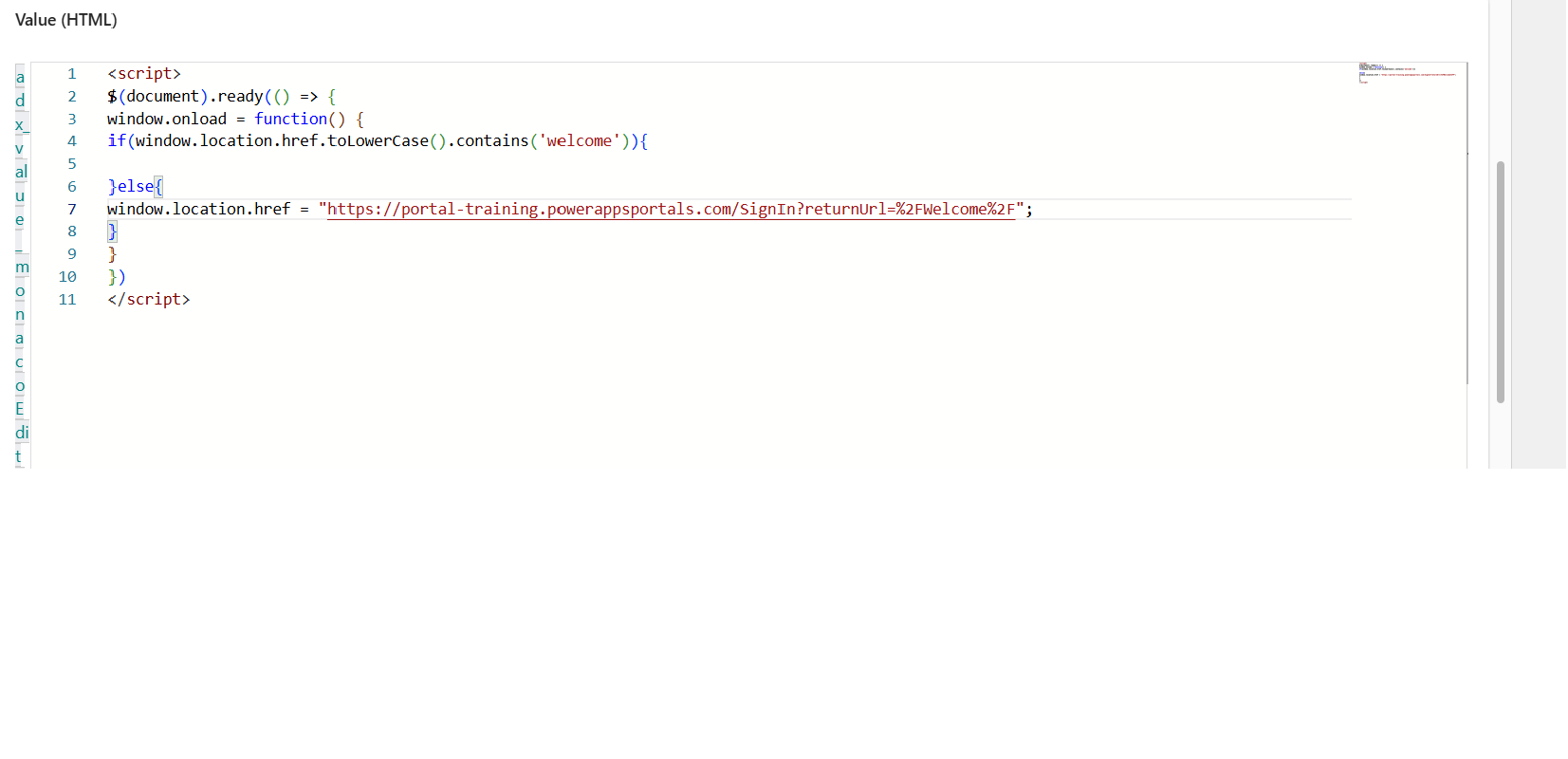
Task: Click the page's vertical scrollbar thumb
Action: 1500,282
